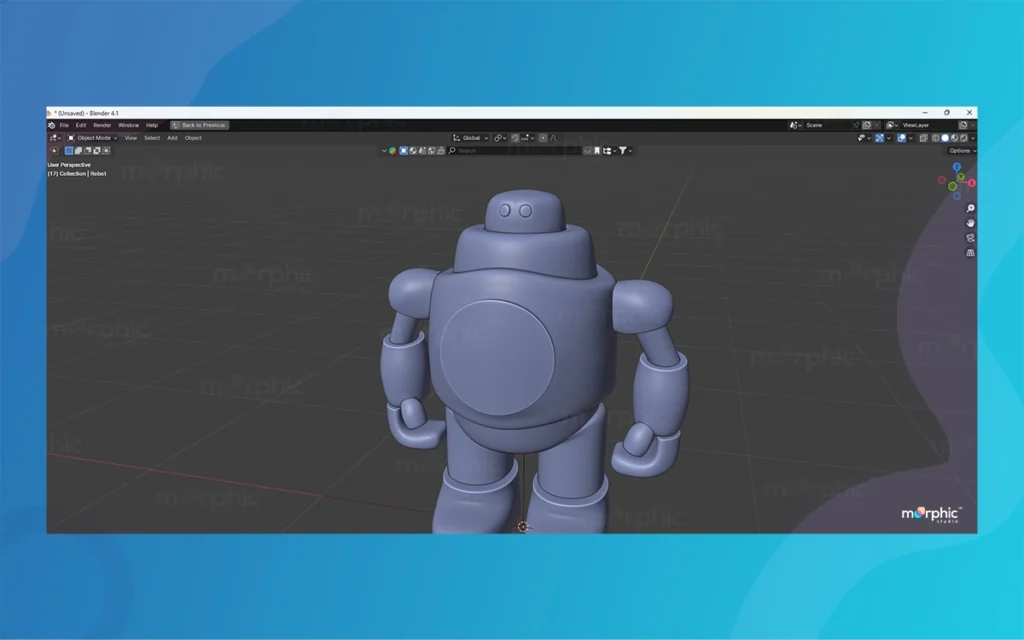Open the Help menu
Image resolution: width=1024 pixels, height=640 pixels.
point(152,125)
